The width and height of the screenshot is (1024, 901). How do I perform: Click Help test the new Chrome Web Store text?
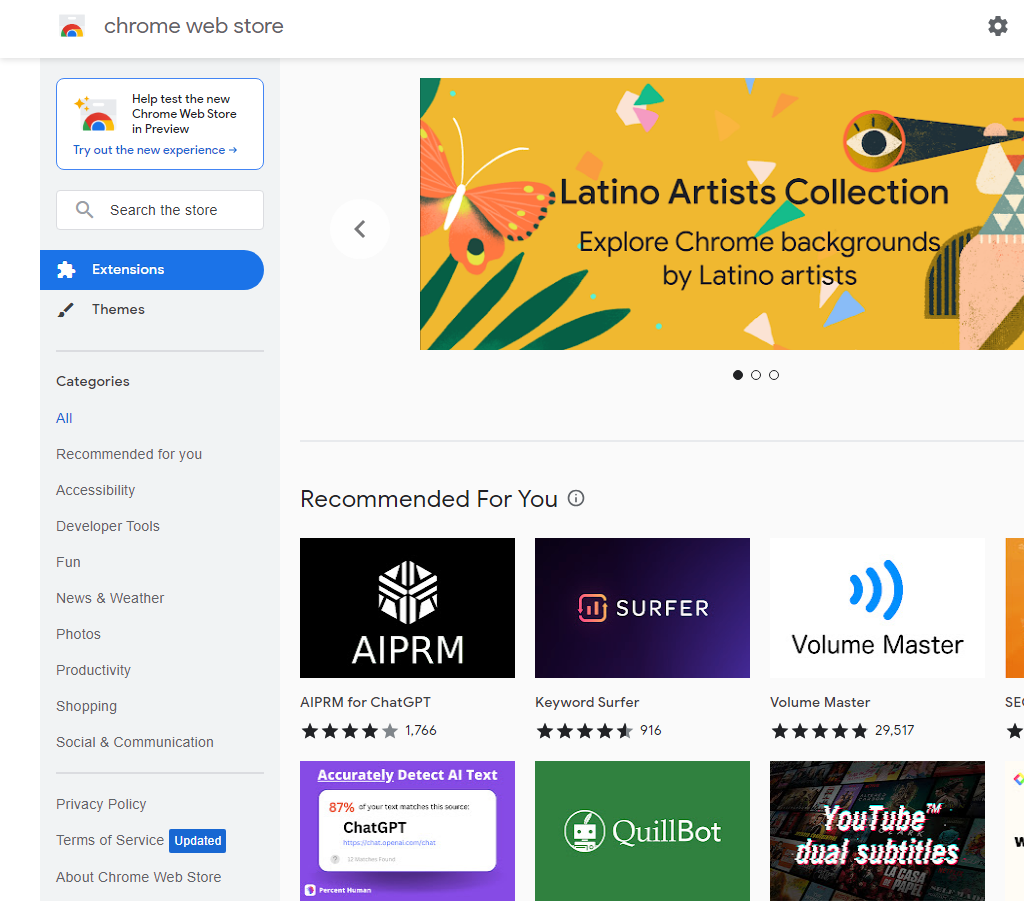[x=184, y=114]
